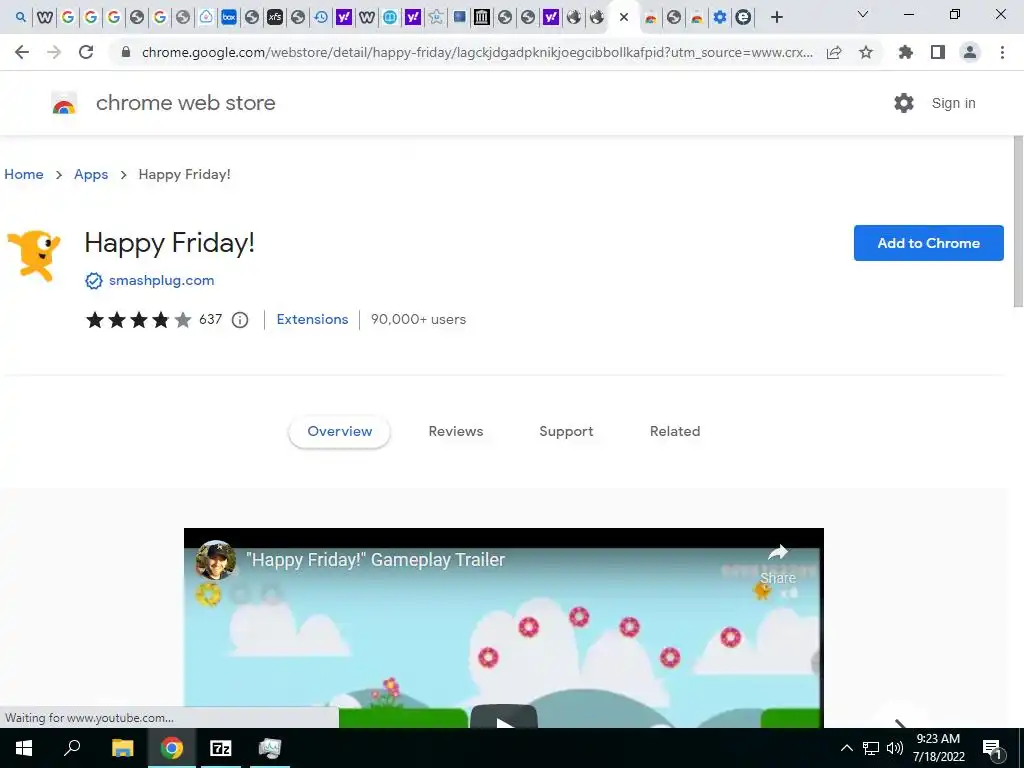Open the rating count 637
1024x768 pixels.
(x=210, y=319)
